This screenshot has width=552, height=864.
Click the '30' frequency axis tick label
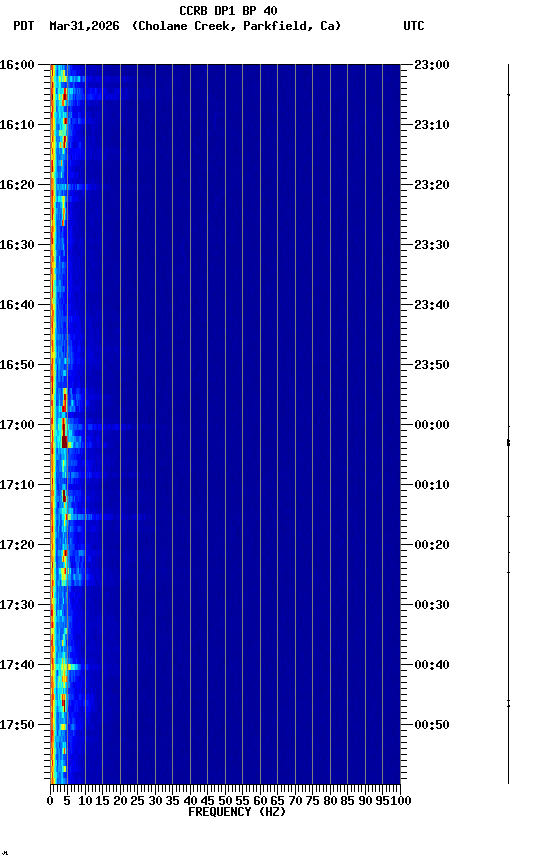[155, 802]
